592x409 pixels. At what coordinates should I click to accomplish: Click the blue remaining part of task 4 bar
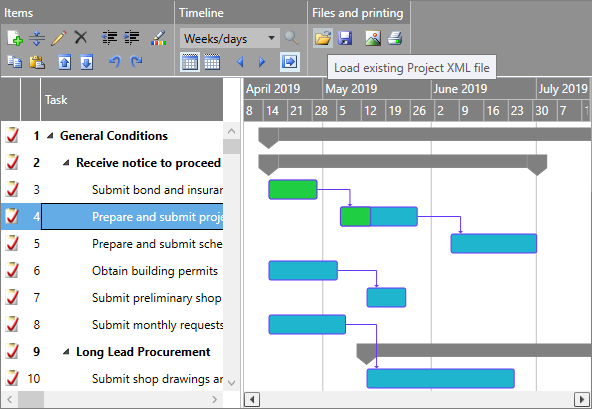pos(394,216)
